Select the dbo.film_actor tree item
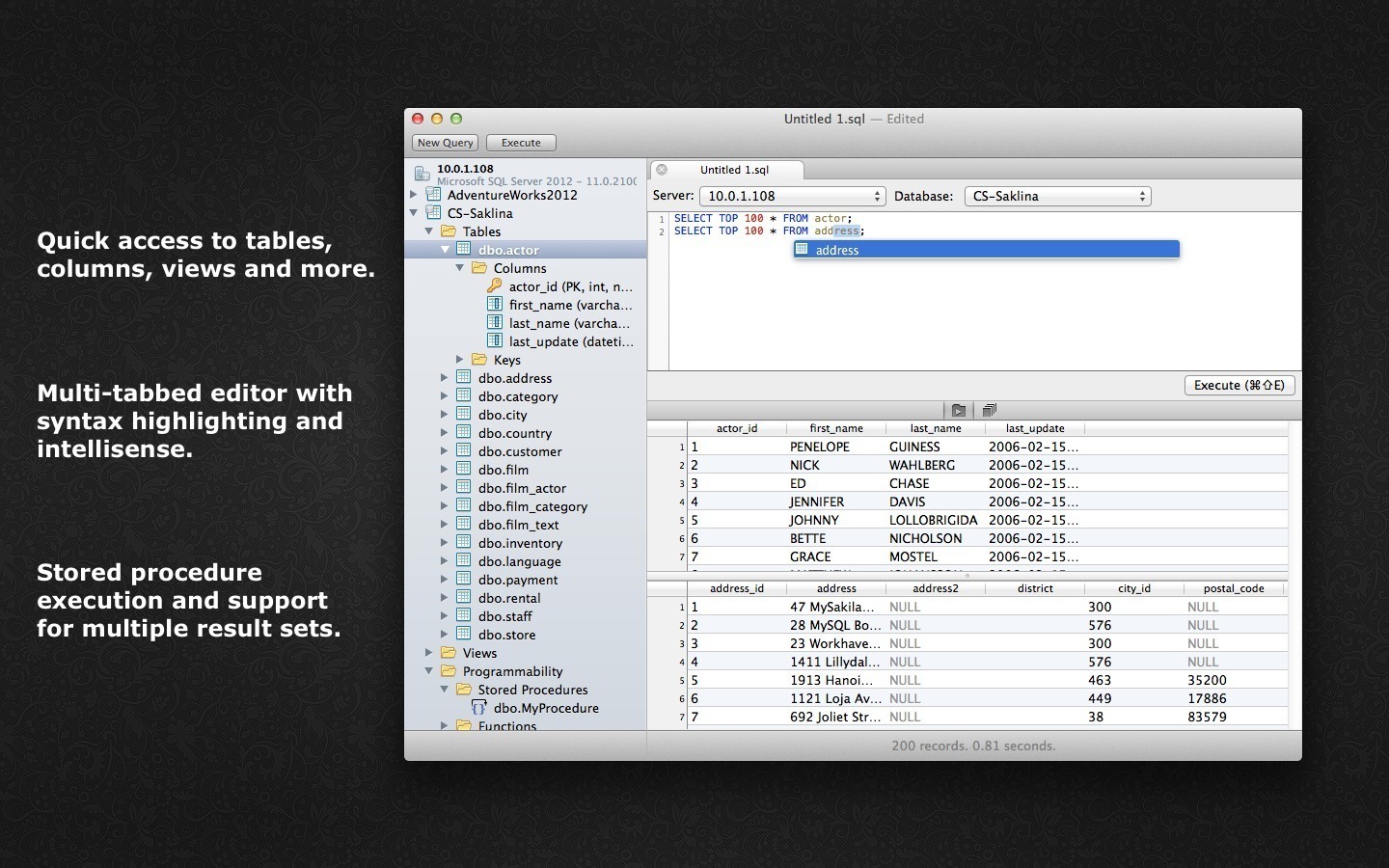This screenshot has width=1389, height=868. pos(522,488)
